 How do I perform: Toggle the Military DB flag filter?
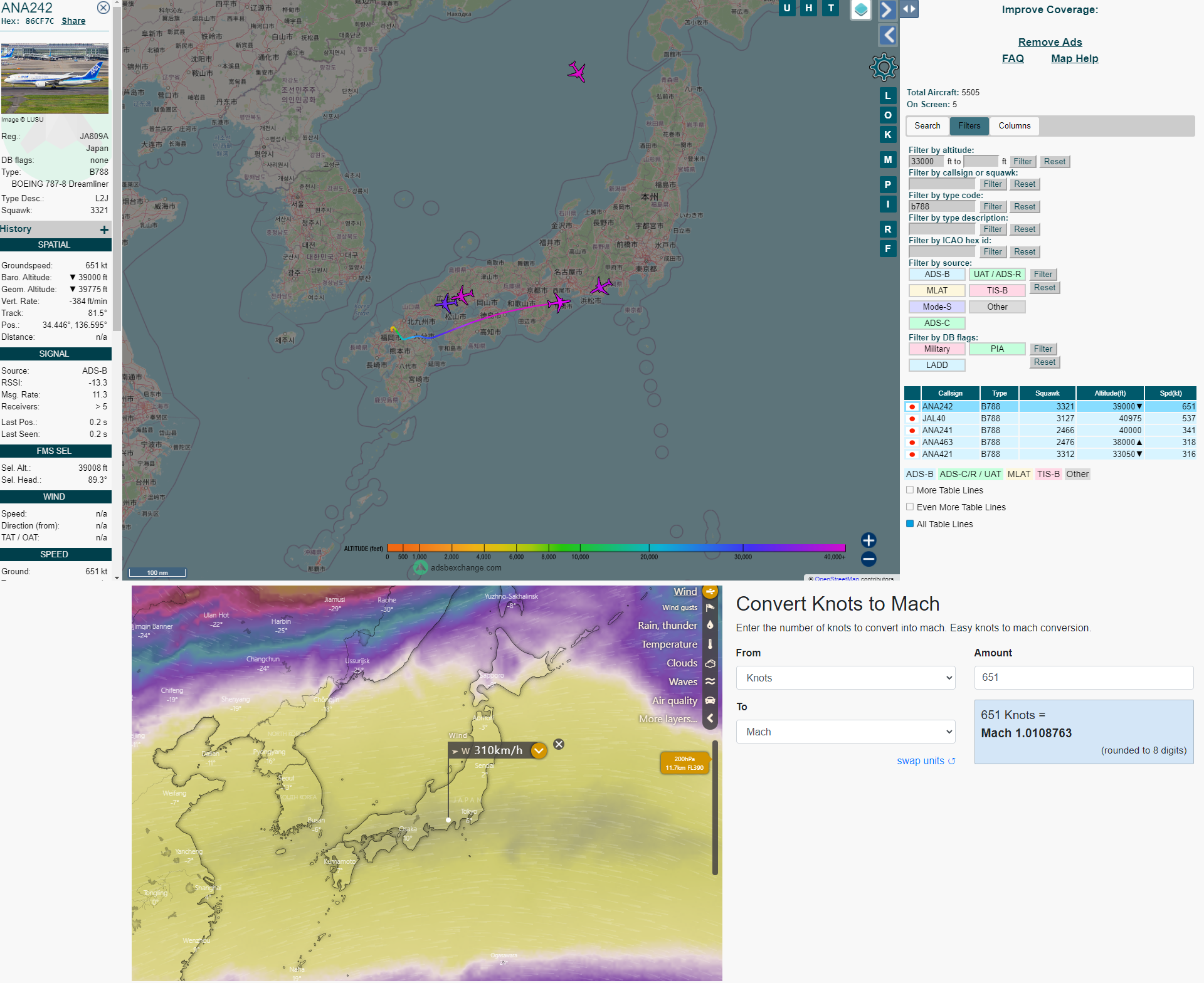(937, 349)
